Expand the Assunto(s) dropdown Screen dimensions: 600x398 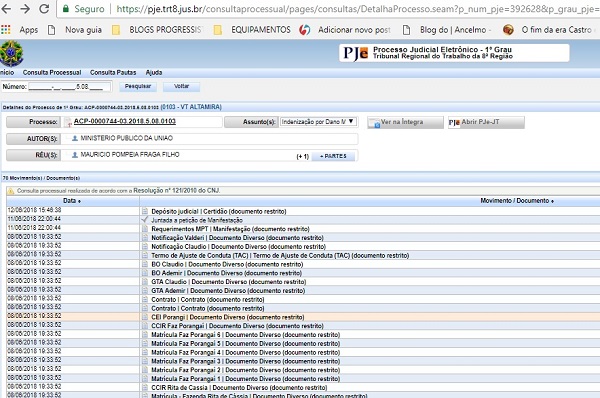pyautogui.click(x=319, y=122)
